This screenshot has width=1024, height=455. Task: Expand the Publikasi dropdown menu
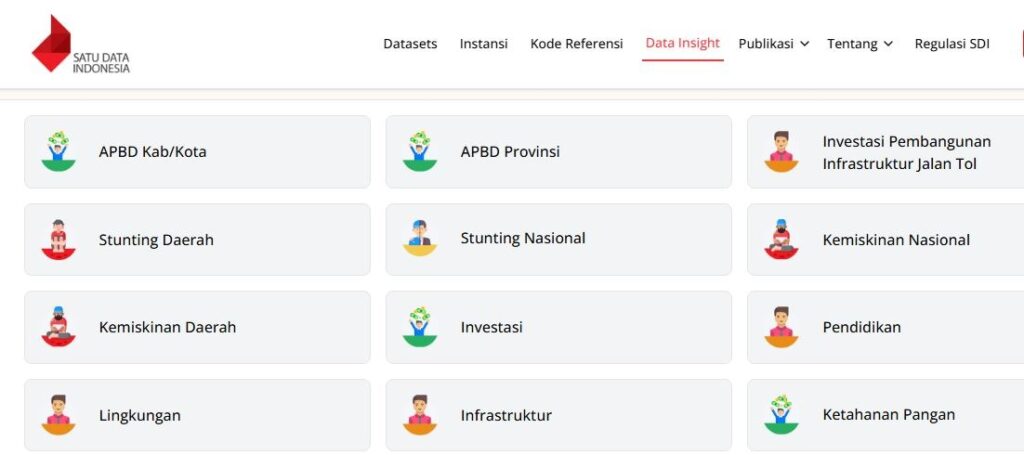[x=773, y=44]
